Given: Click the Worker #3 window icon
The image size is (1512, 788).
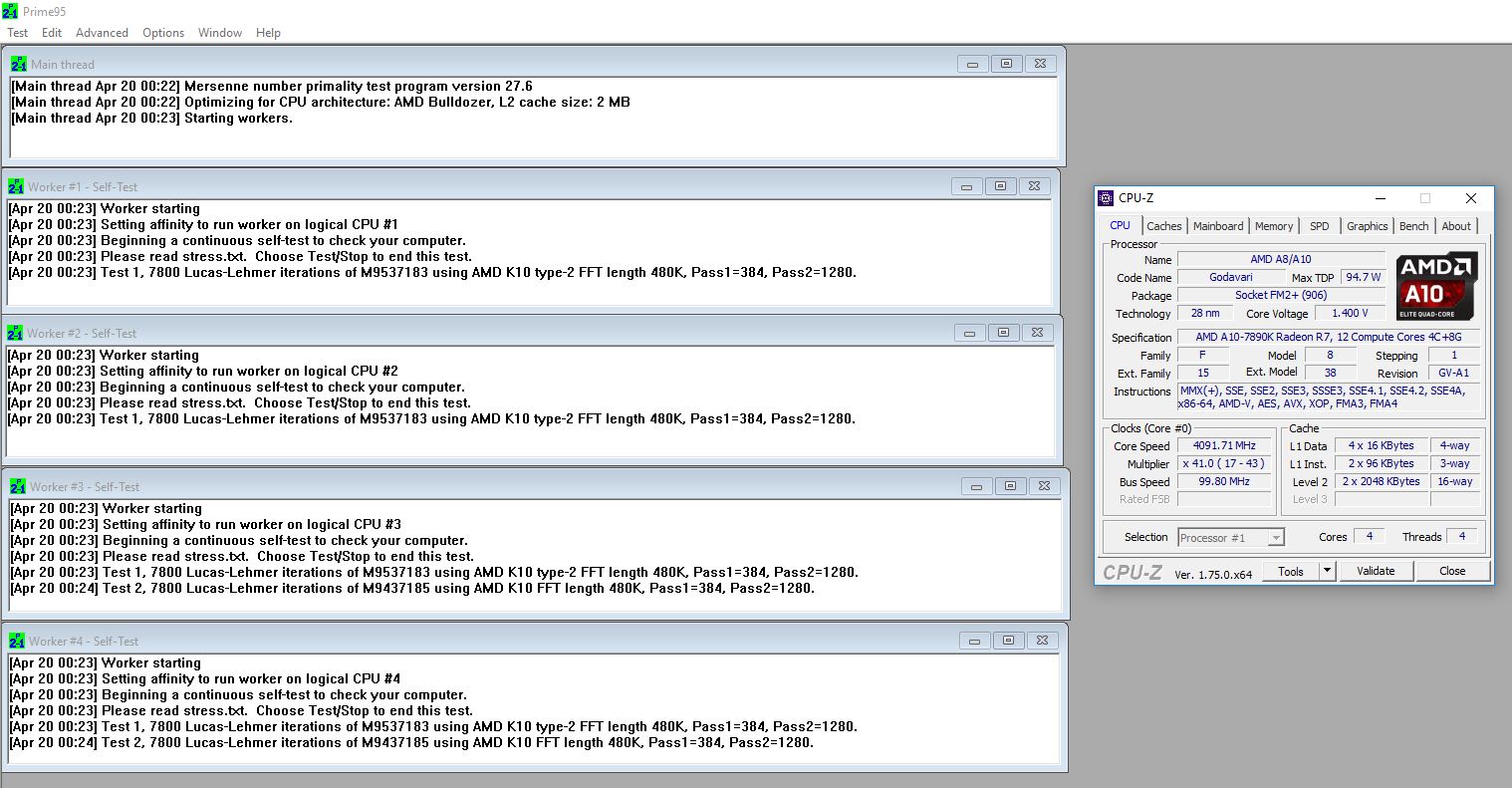Looking at the screenshot, I should [18, 486].
